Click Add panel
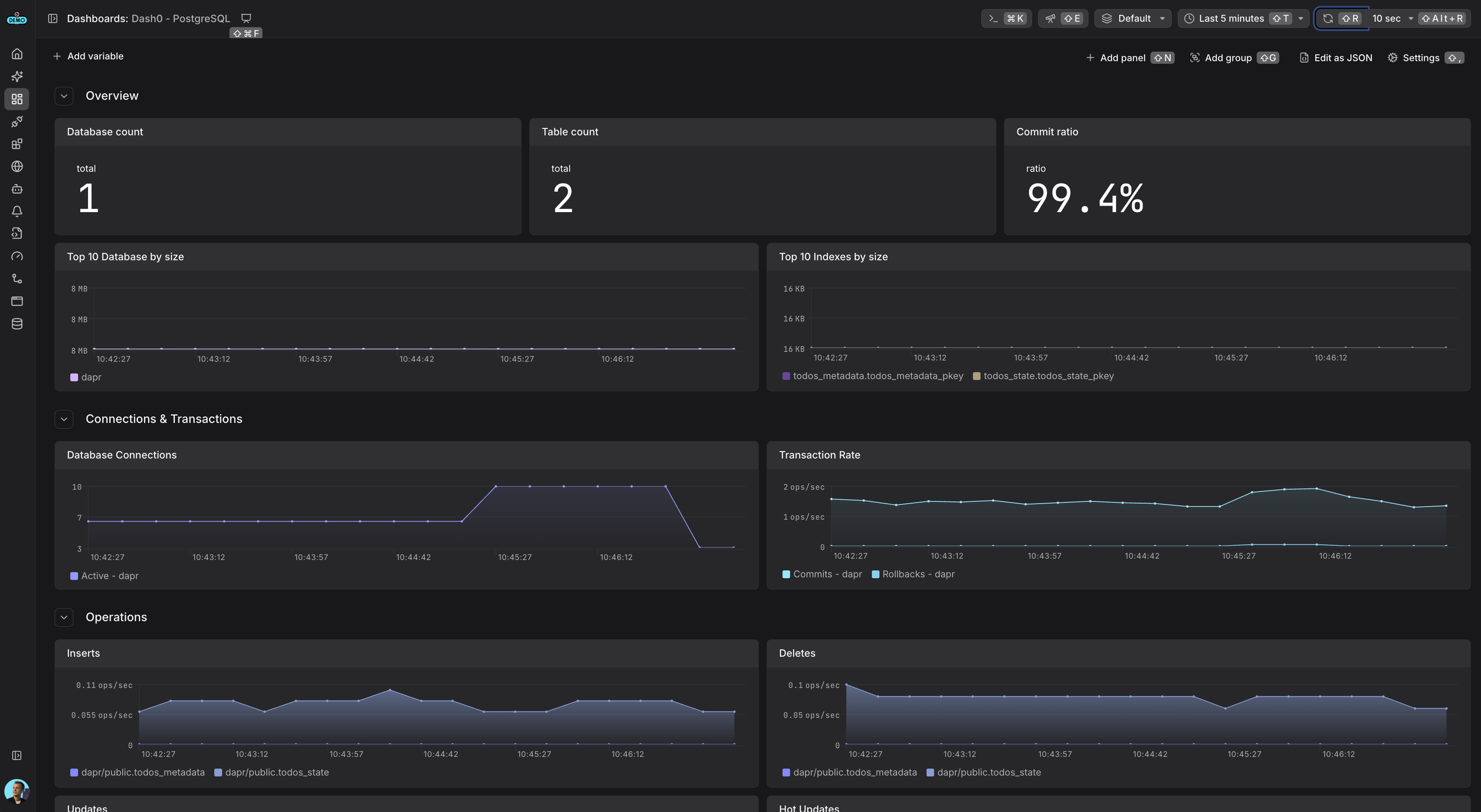This screenshot has height=812, width=1481. coord(1122,58)
